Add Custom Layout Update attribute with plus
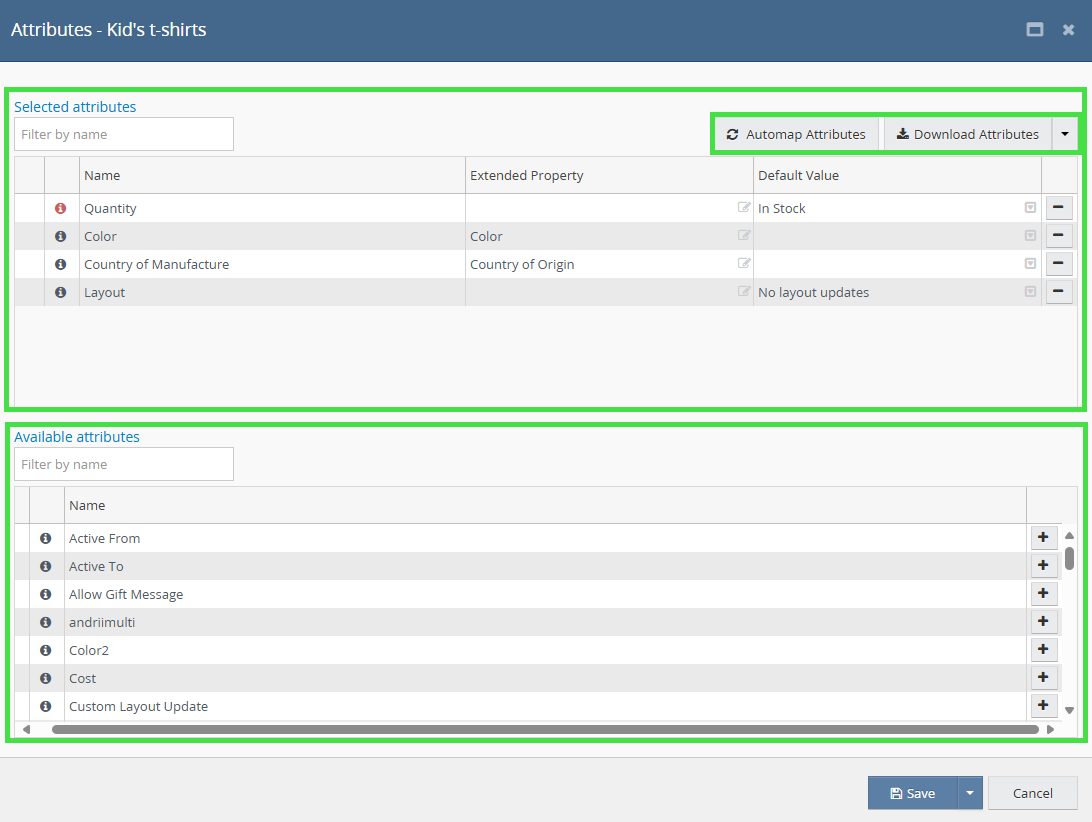Image resolution: width=1092 pixels, height=822 pixels. pos(1043,706)
